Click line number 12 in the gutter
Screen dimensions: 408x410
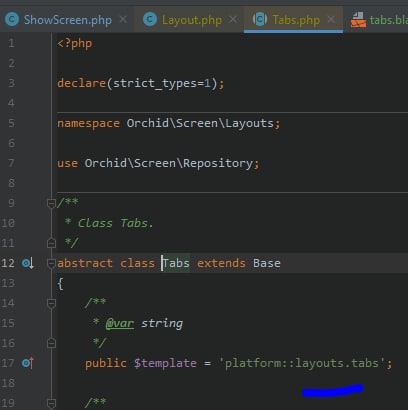[8, 263]
